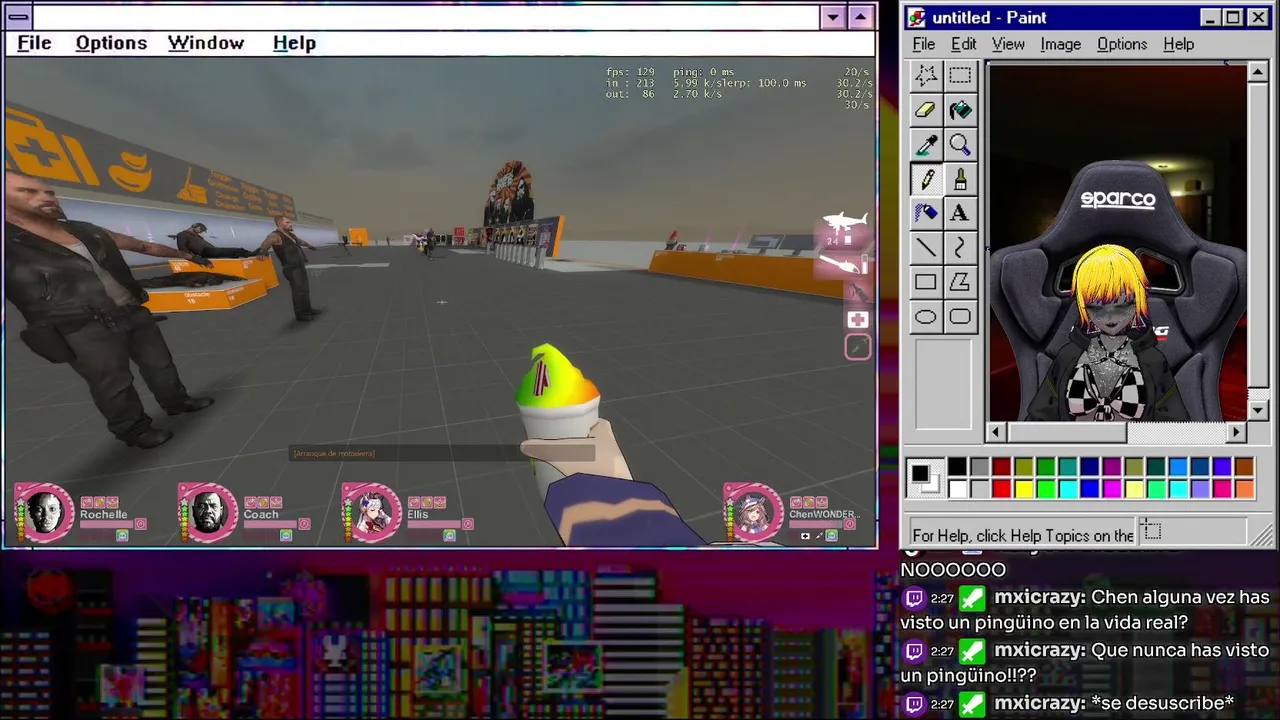Open the Window menu in the game window
1280x720 pixels.
click(x=206, y=43)
